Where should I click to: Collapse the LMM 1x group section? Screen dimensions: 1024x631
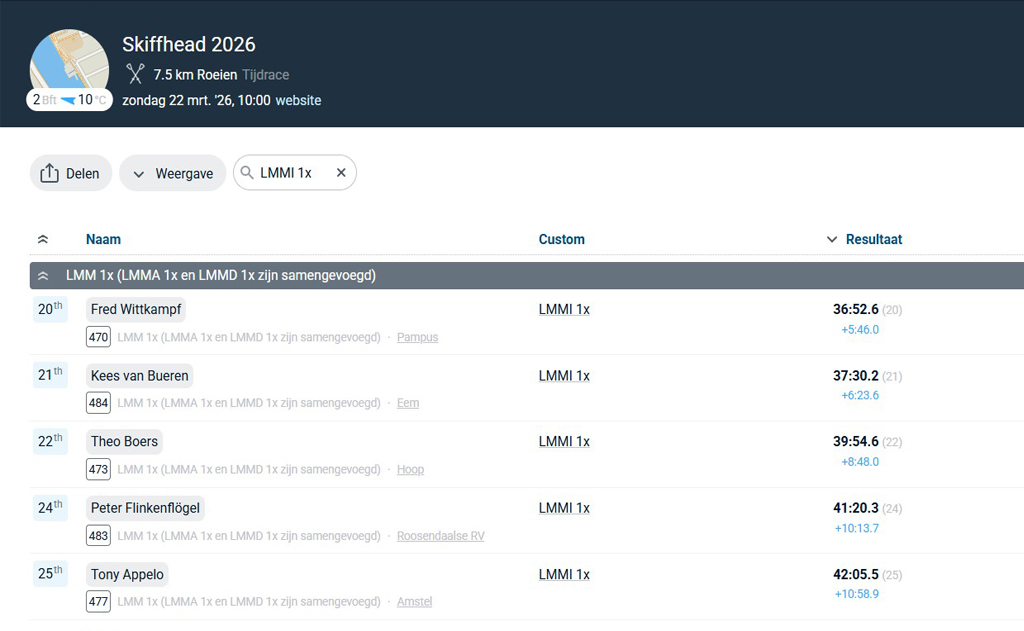[43, 276]
